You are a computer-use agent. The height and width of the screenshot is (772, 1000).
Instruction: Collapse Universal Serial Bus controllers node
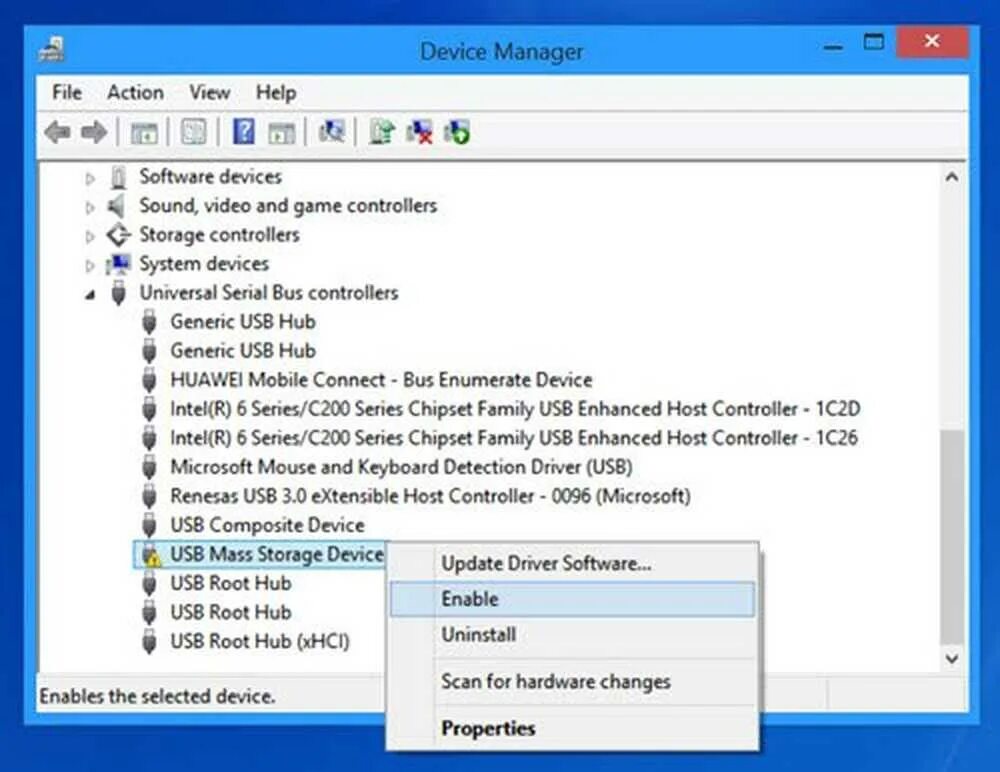coord(91,295)
